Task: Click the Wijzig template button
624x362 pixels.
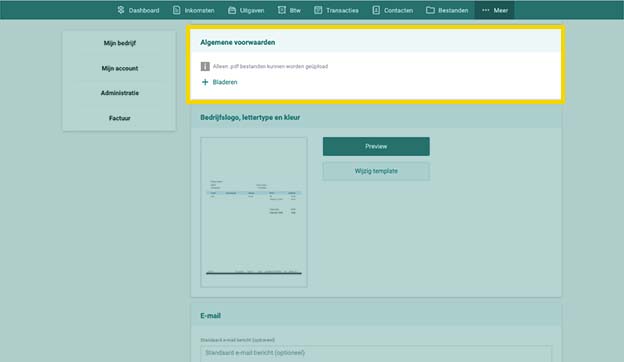Action: pyautogui.click(x=376, y=171)
